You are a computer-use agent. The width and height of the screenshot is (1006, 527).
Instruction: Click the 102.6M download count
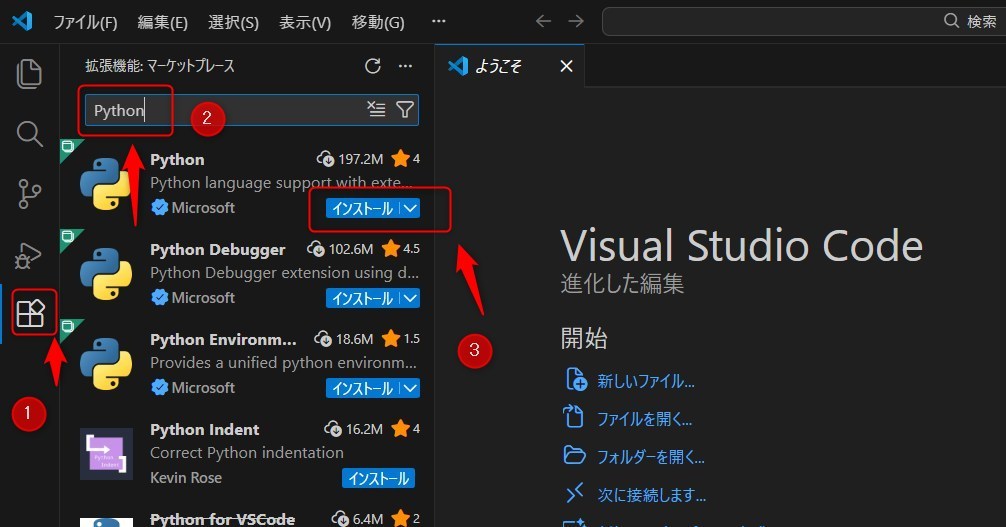coord(341,248)
